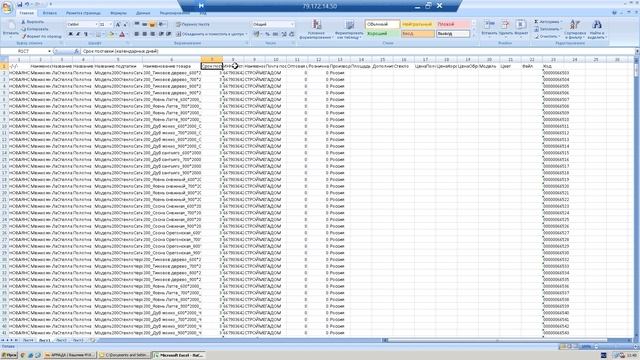Increase the font size
The width and height of the screenshot is (640, 360).
tap(118, 24)
